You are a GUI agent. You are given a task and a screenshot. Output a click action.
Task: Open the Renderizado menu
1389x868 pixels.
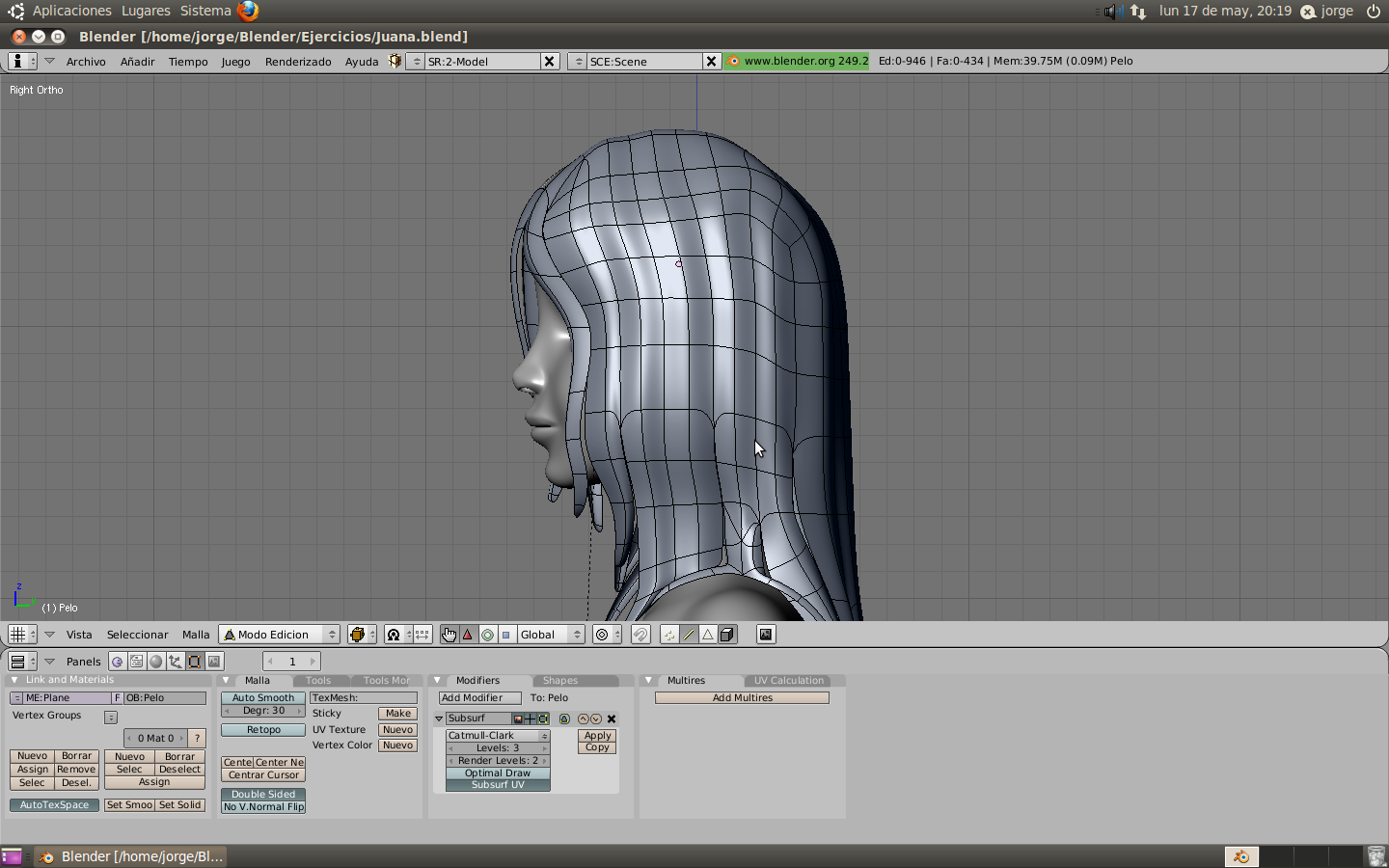pyautogui.click(x=298, y=61)
